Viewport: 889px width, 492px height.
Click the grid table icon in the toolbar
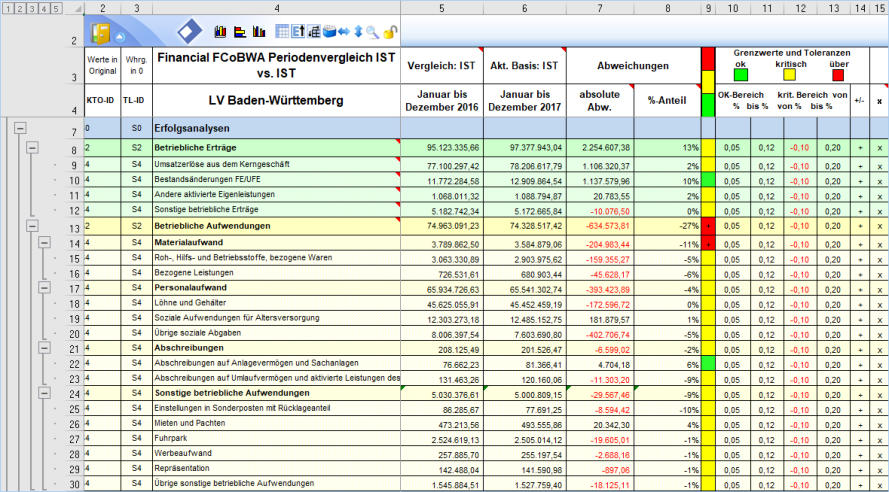282,33
